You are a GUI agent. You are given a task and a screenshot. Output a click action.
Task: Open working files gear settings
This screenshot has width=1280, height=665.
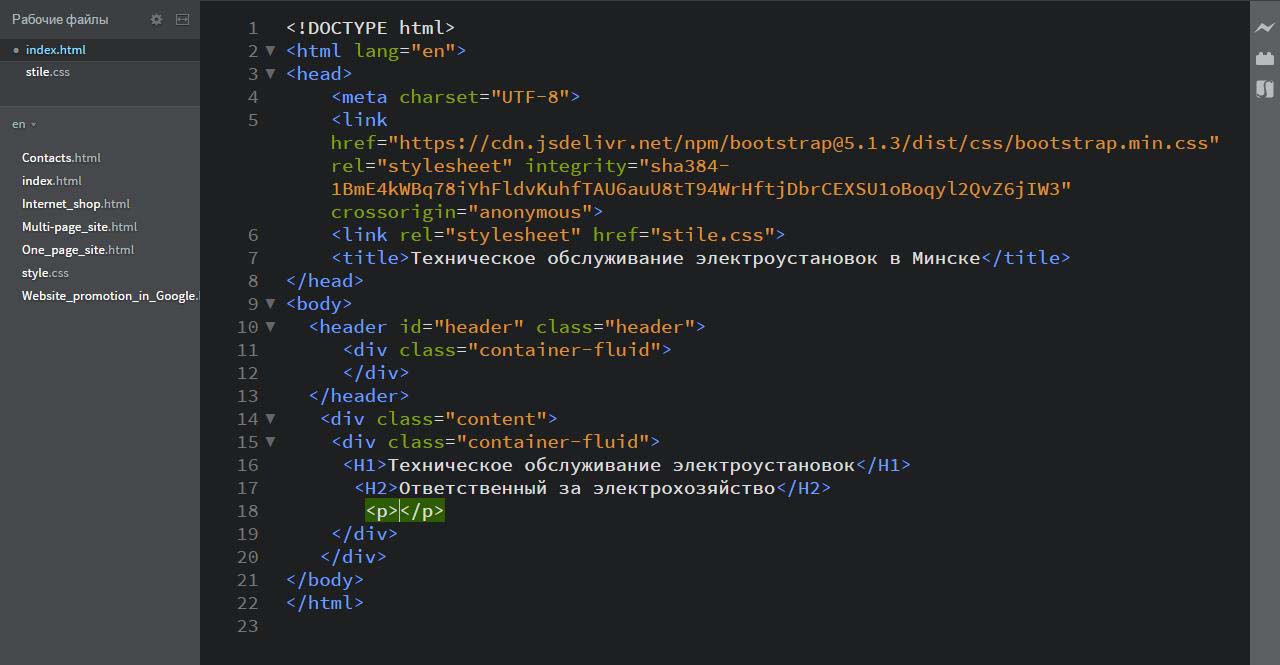pos(156,19)
